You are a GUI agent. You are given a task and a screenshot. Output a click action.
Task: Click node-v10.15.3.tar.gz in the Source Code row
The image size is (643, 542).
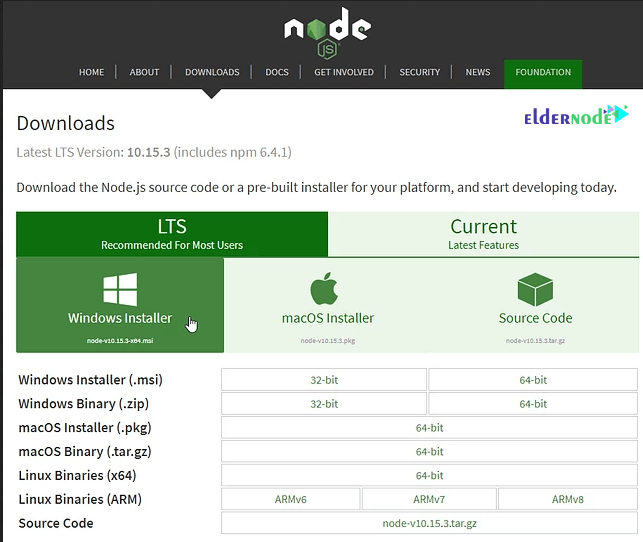click(x=429, y=523)
